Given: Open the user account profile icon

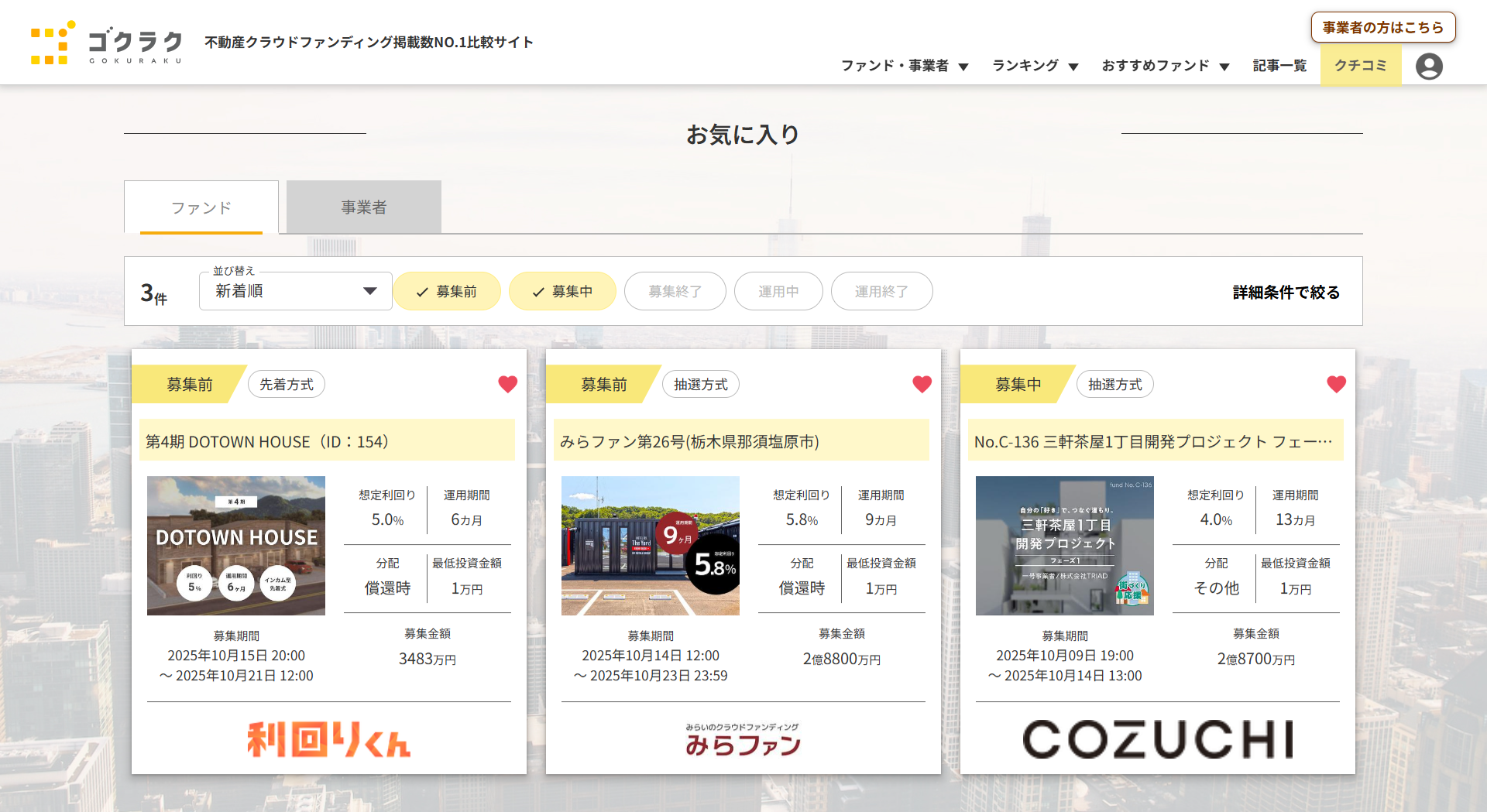Looking at the screenshot, I should [x=1429, y=67].
